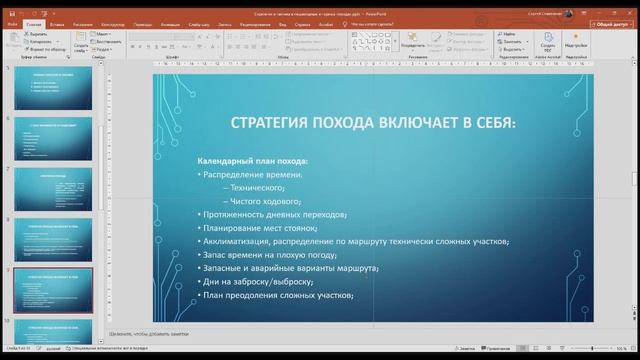The image size is (640, 360).
Task: Open the Replace (Заменить) dropdown arrow
Action: point(527,42)
